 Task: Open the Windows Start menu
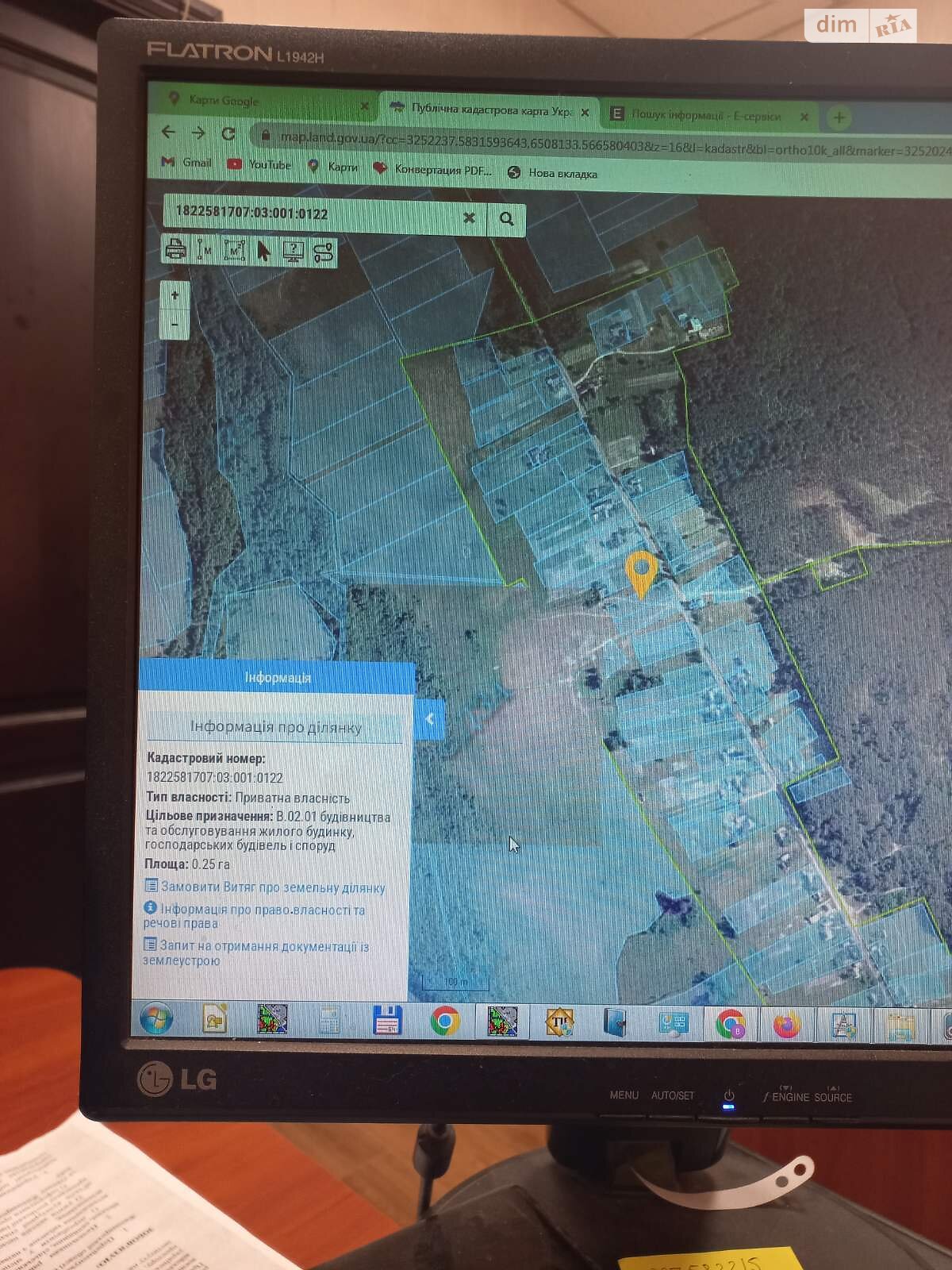tap(155, 1018)
